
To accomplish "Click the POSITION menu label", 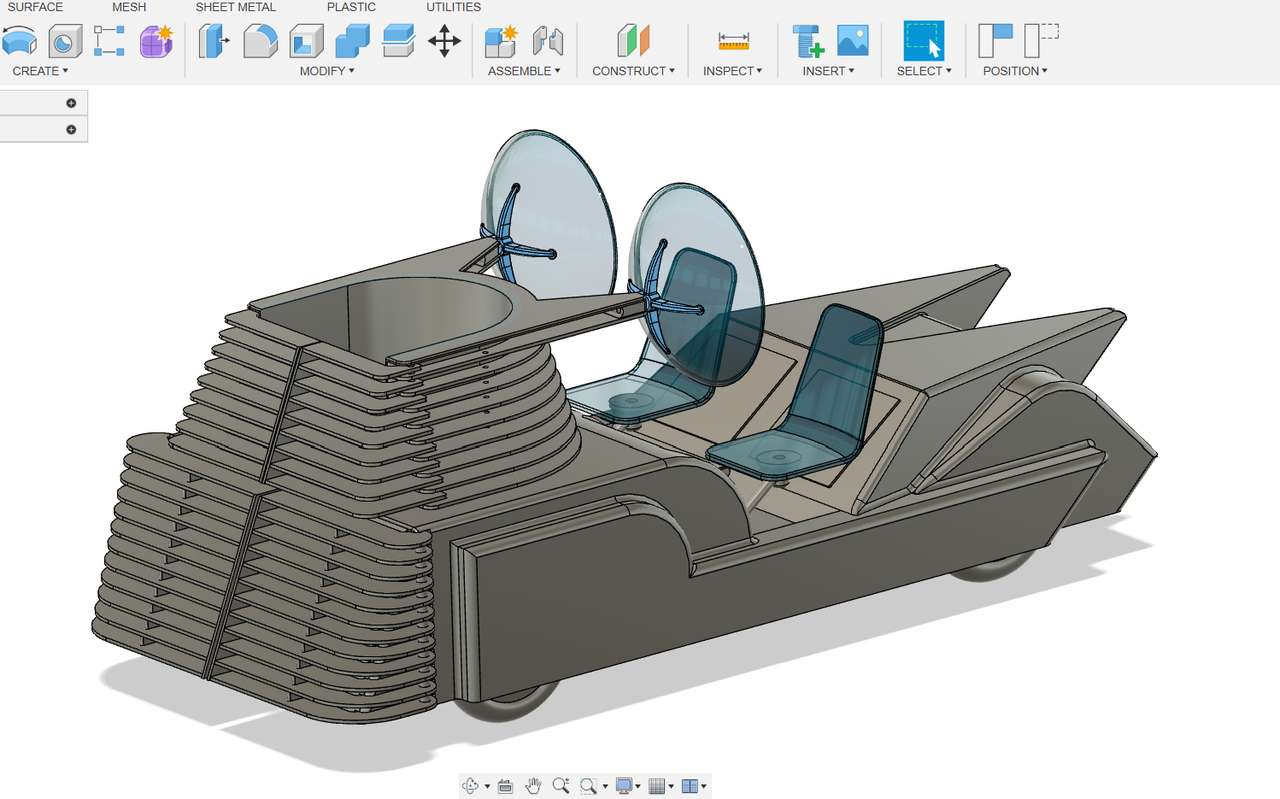I will point(1013,70).
